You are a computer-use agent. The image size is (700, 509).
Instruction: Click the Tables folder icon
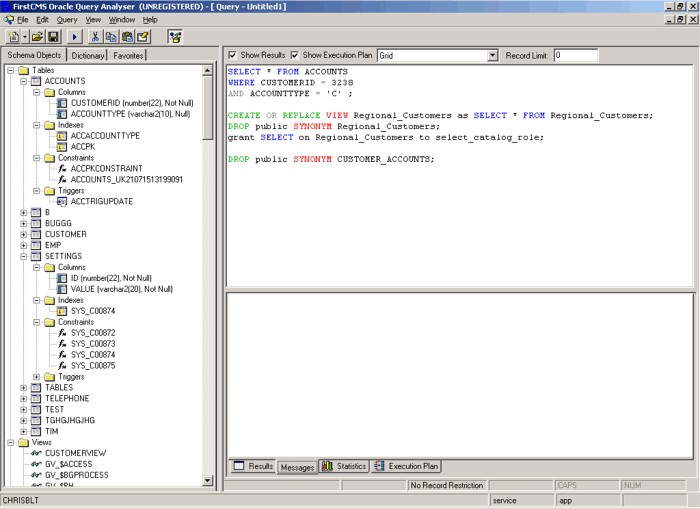23,71
